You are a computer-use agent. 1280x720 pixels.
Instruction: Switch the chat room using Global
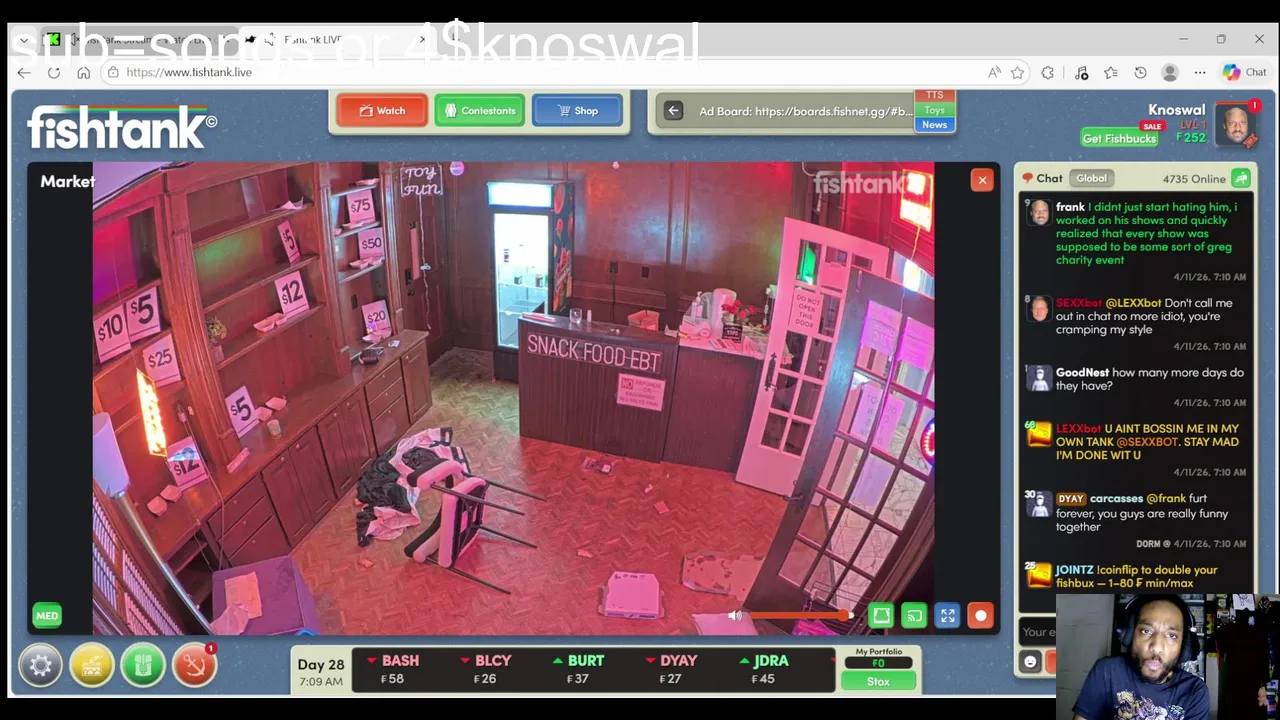click(1091, 178)
